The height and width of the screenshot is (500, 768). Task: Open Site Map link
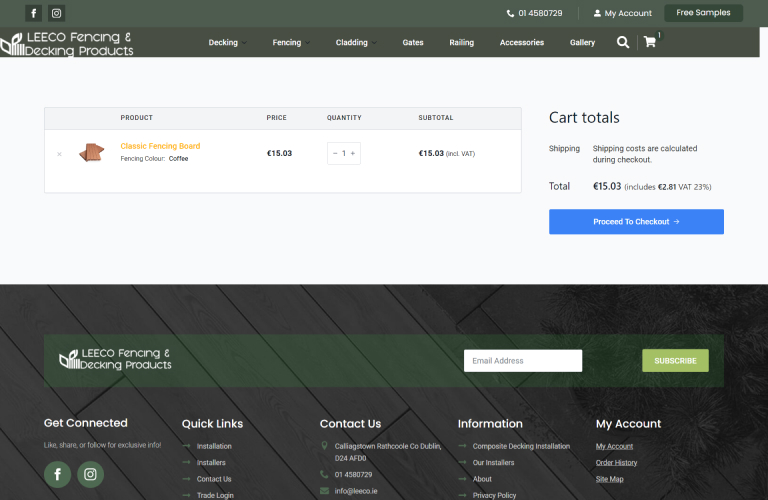[x=609, y=479]
